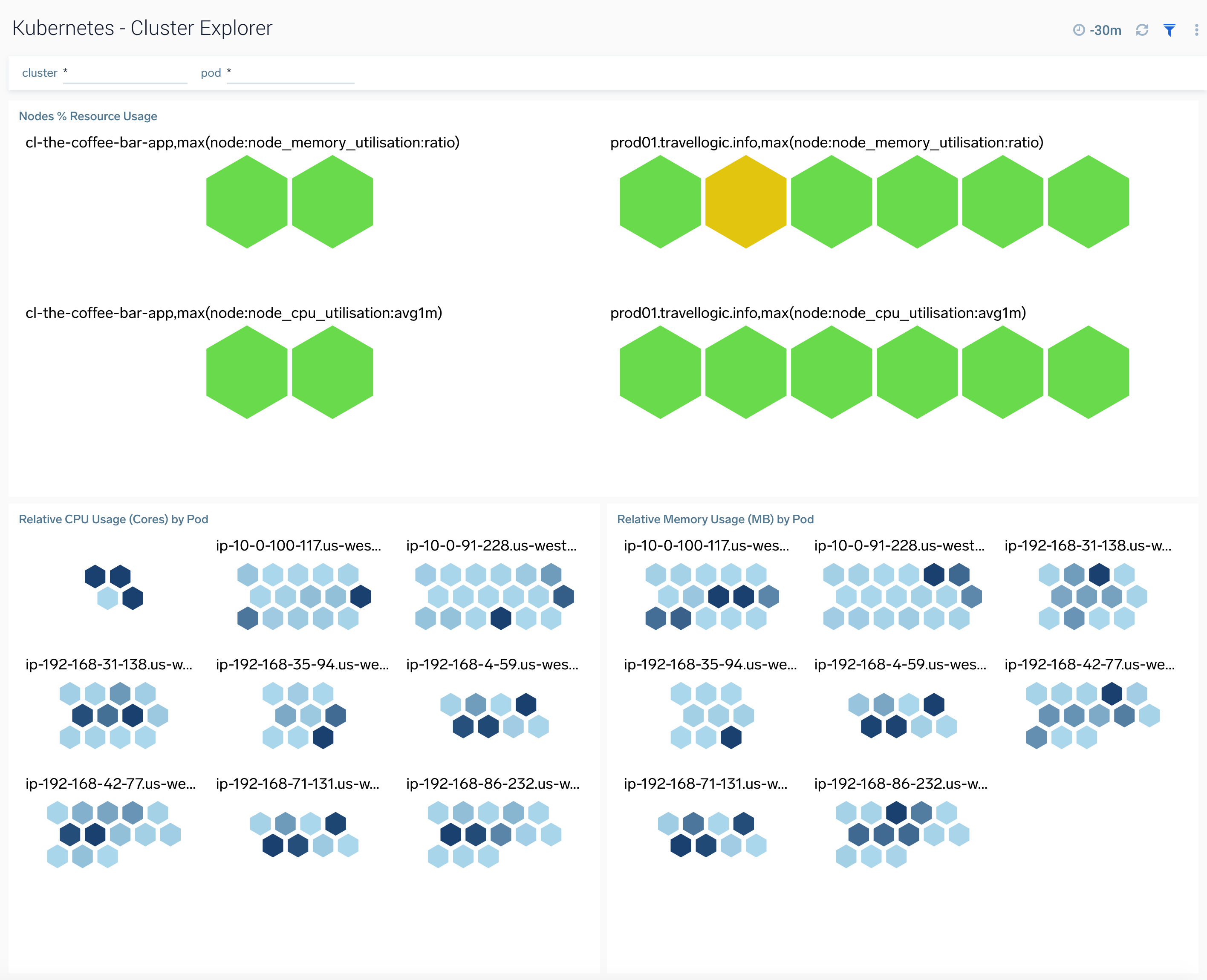The width and height of the screenshot is (1207, 980).
Task: Open the three-dot dashboard options menu
Action: [1196, 30]
